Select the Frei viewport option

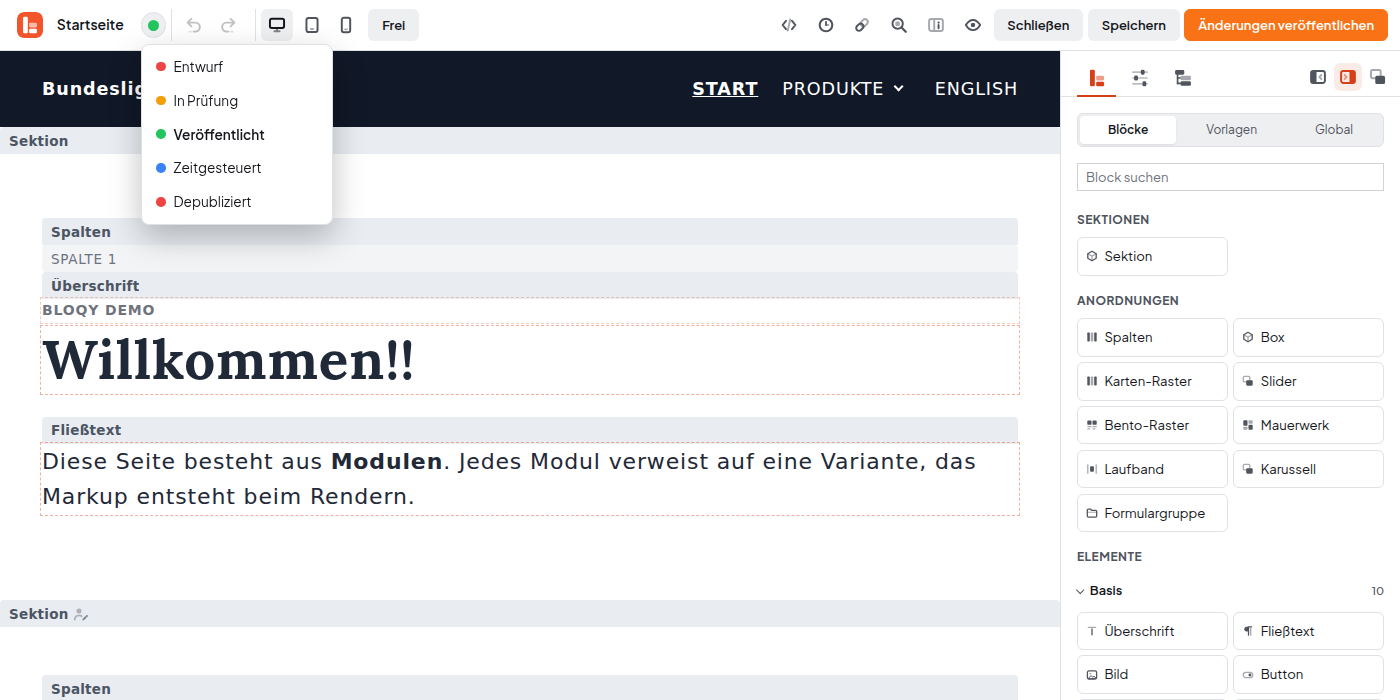(x=393, y=25)
